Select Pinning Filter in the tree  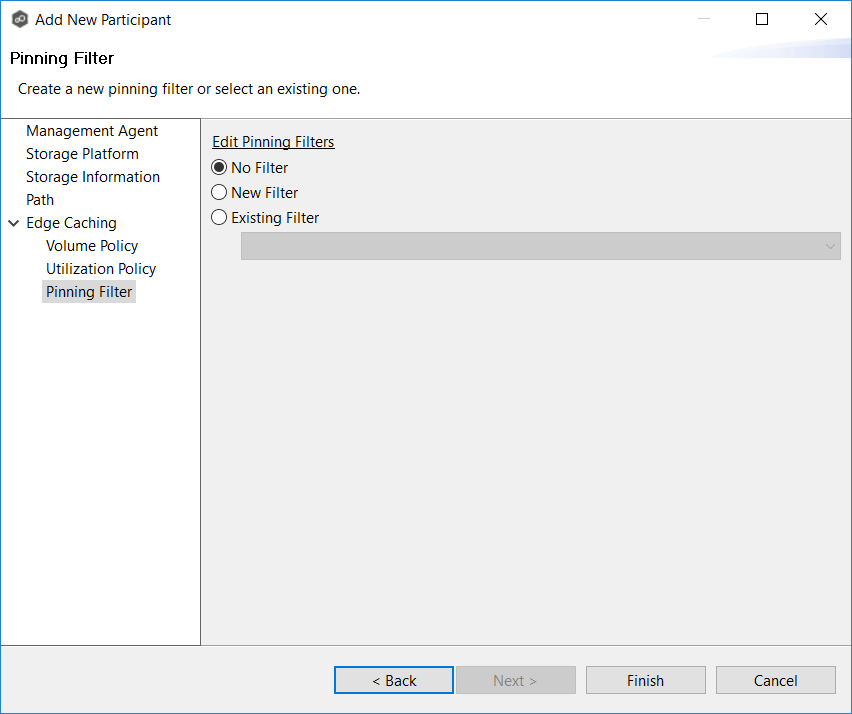click(89, 292)
